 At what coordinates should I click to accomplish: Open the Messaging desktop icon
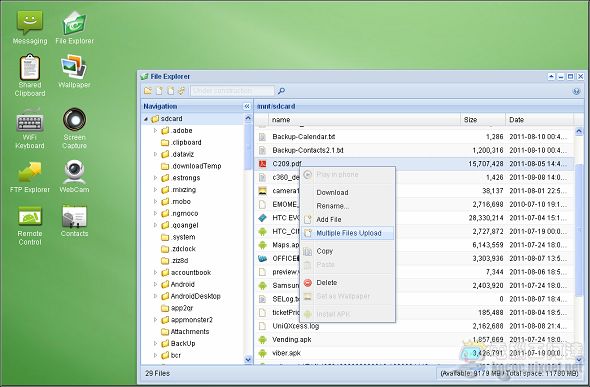30,27
